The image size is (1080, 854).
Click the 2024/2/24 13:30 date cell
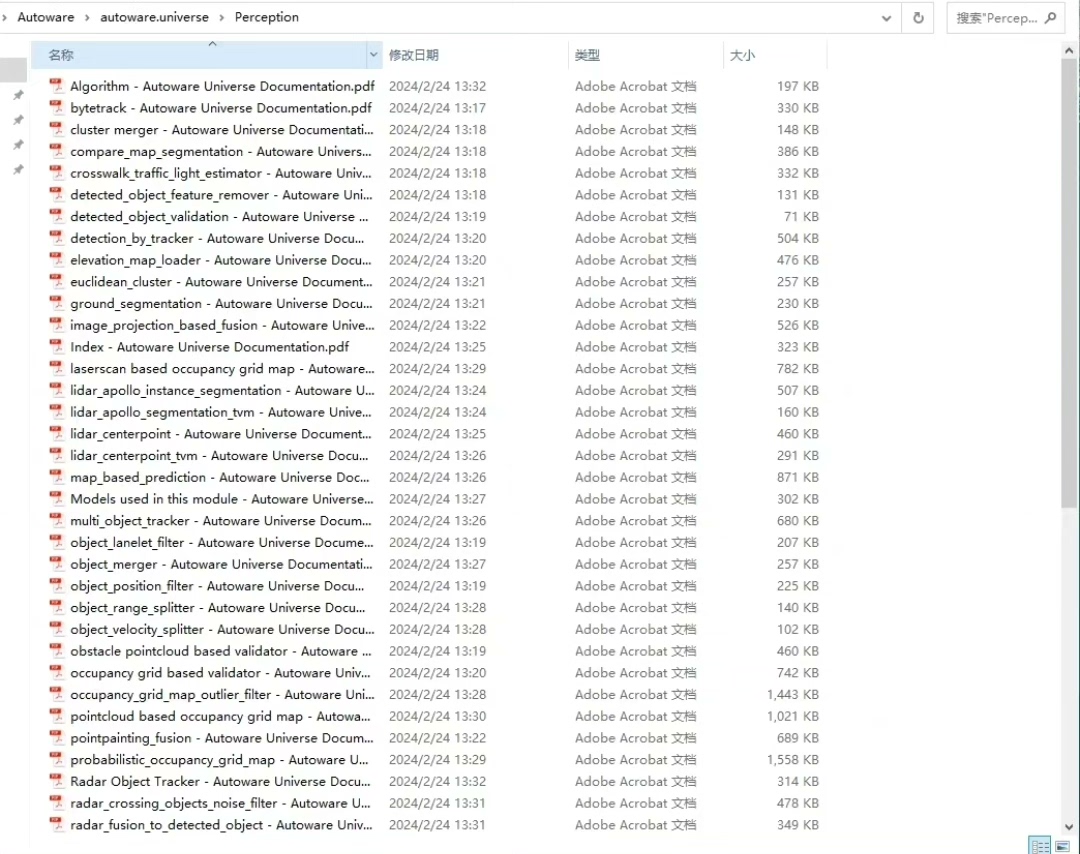[437, 716]
